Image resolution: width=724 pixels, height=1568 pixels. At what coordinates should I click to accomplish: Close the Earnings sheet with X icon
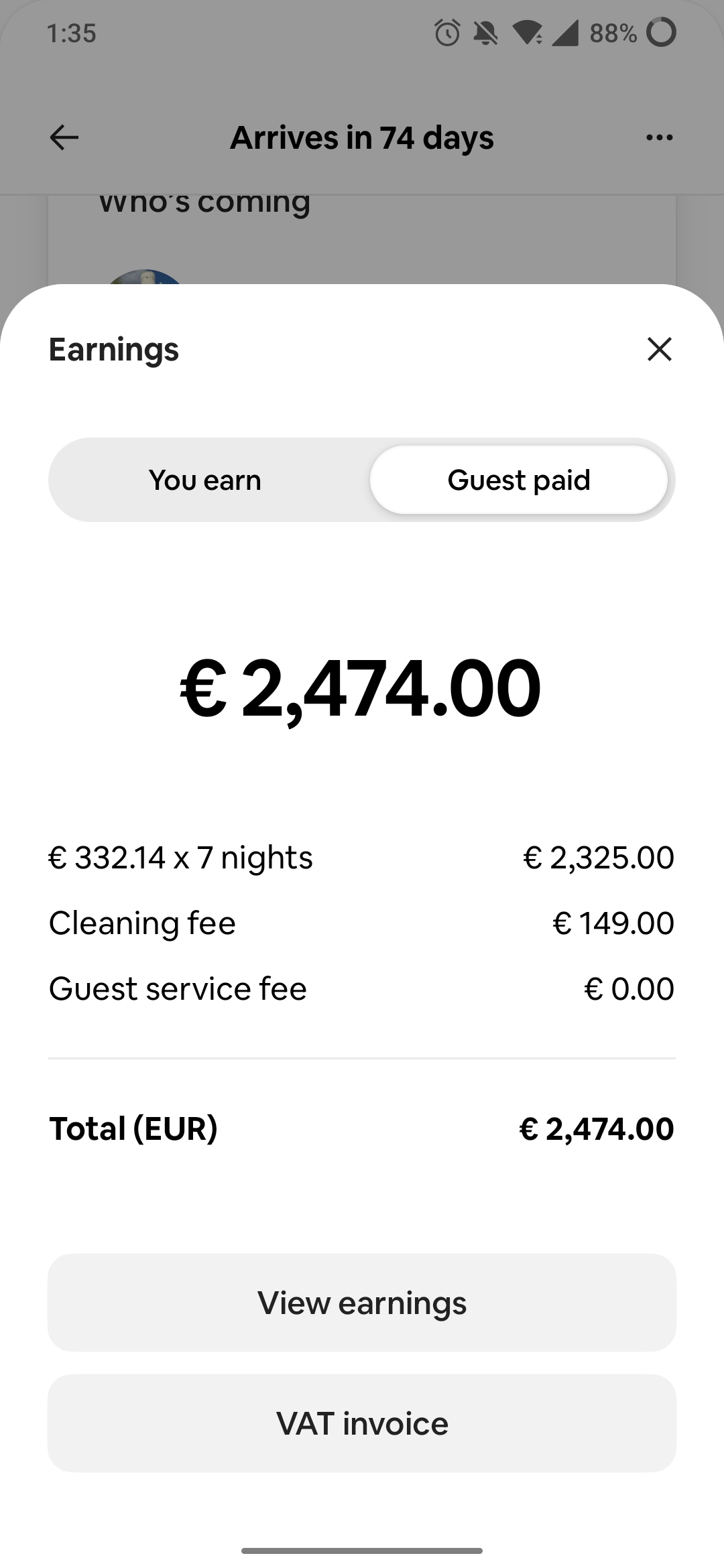[x=660, y=349]
